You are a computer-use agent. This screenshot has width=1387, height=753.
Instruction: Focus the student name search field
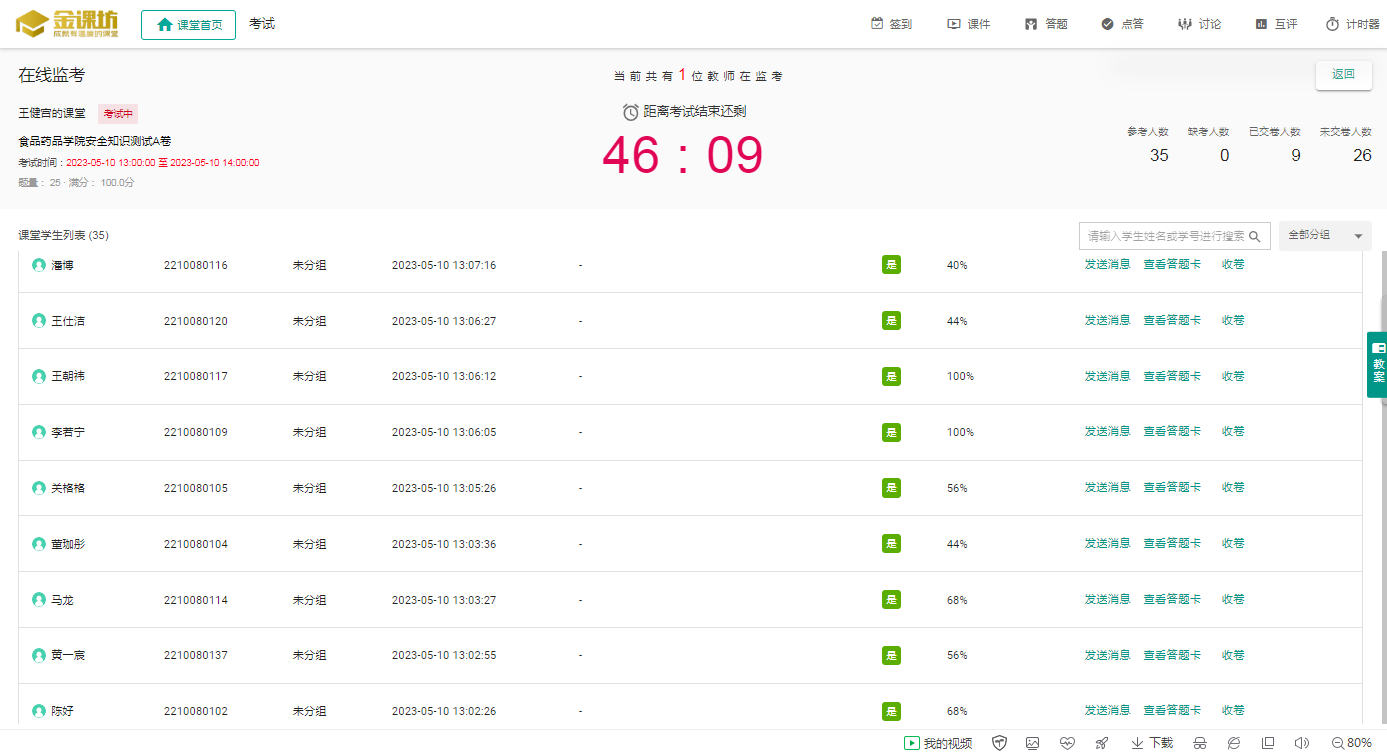click(x=1165, y=236)
